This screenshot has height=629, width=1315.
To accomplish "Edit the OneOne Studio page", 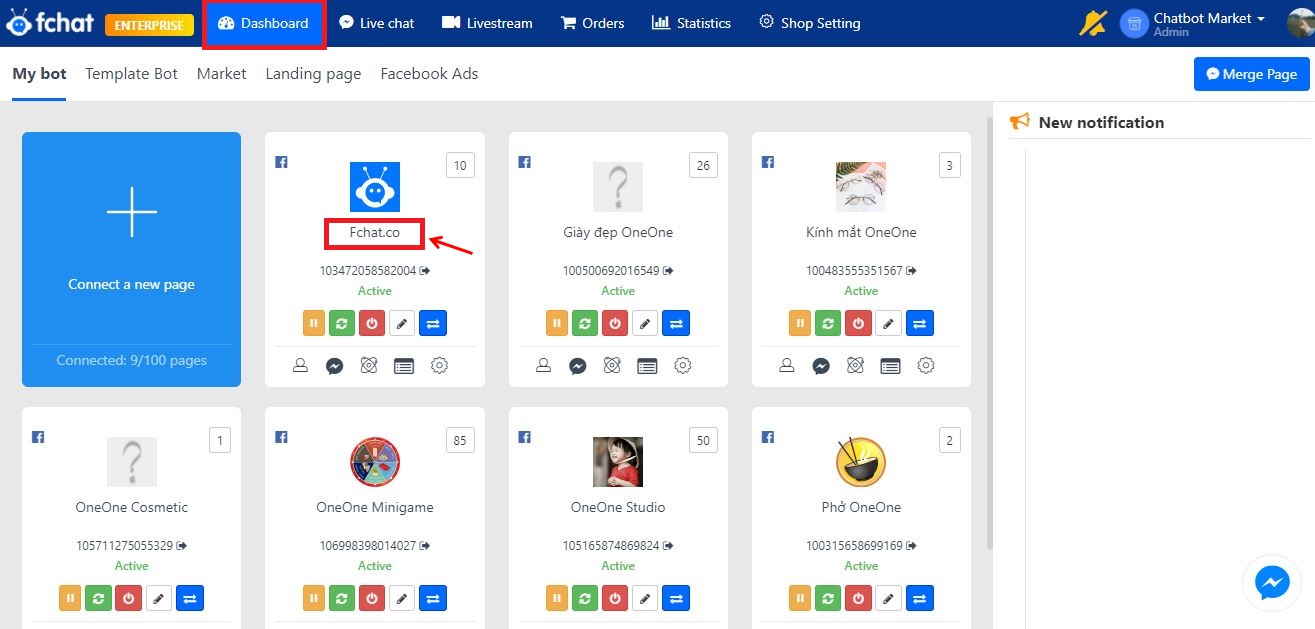I will click(x=646, y=598).
